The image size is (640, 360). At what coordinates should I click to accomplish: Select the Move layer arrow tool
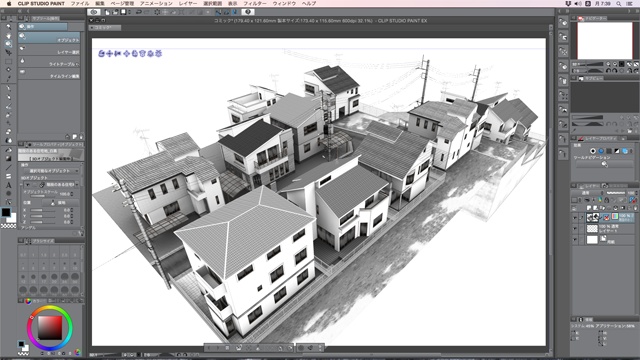point(8,53)
